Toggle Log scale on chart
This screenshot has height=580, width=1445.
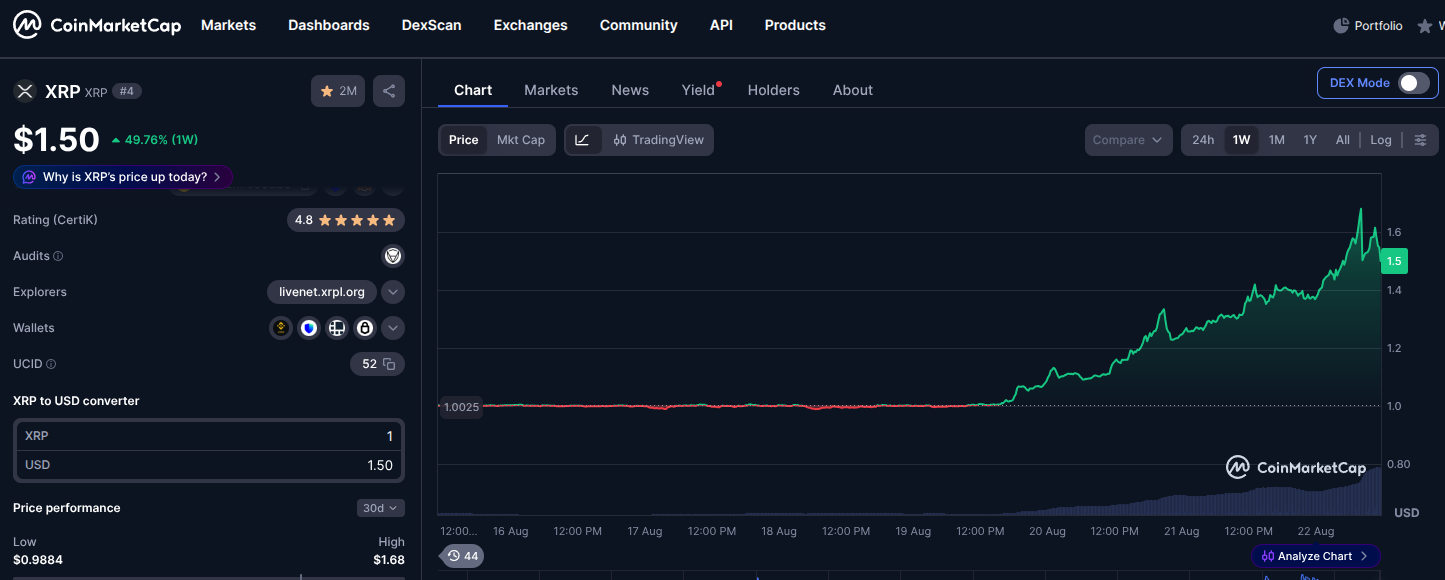[1381, 140]
